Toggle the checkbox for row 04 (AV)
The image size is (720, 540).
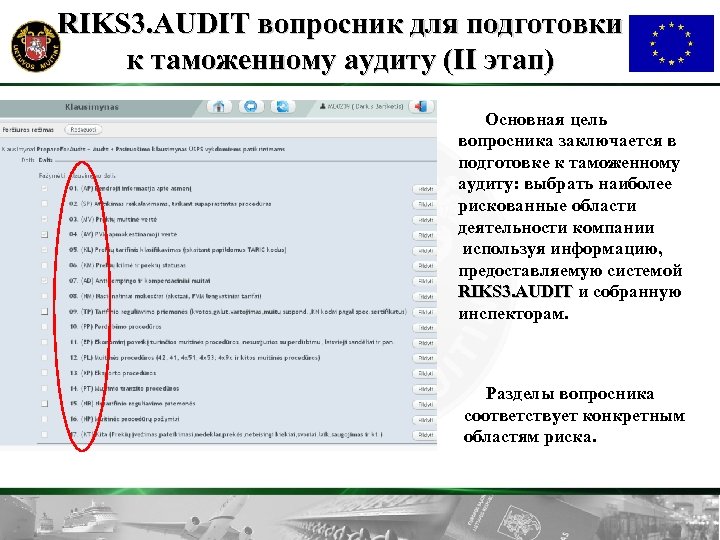[45, 235]
